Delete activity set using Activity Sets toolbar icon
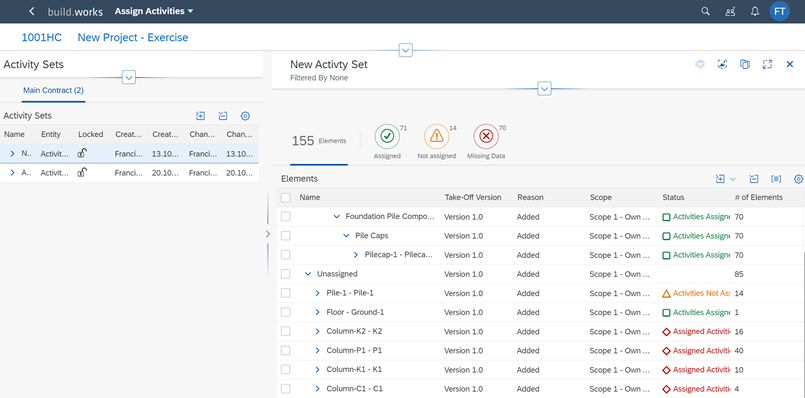This screenshot has width=805, height=398. coord(222,116)
